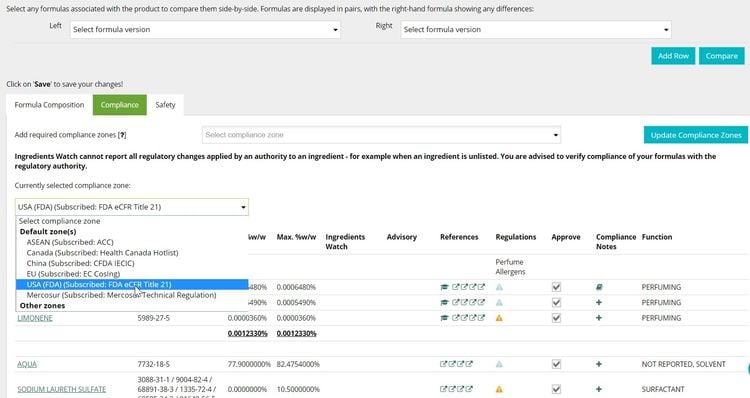Viewport: 750px width, 398px height.
Task: Open Select compliance zone combo box
Action: coord(381,135)
